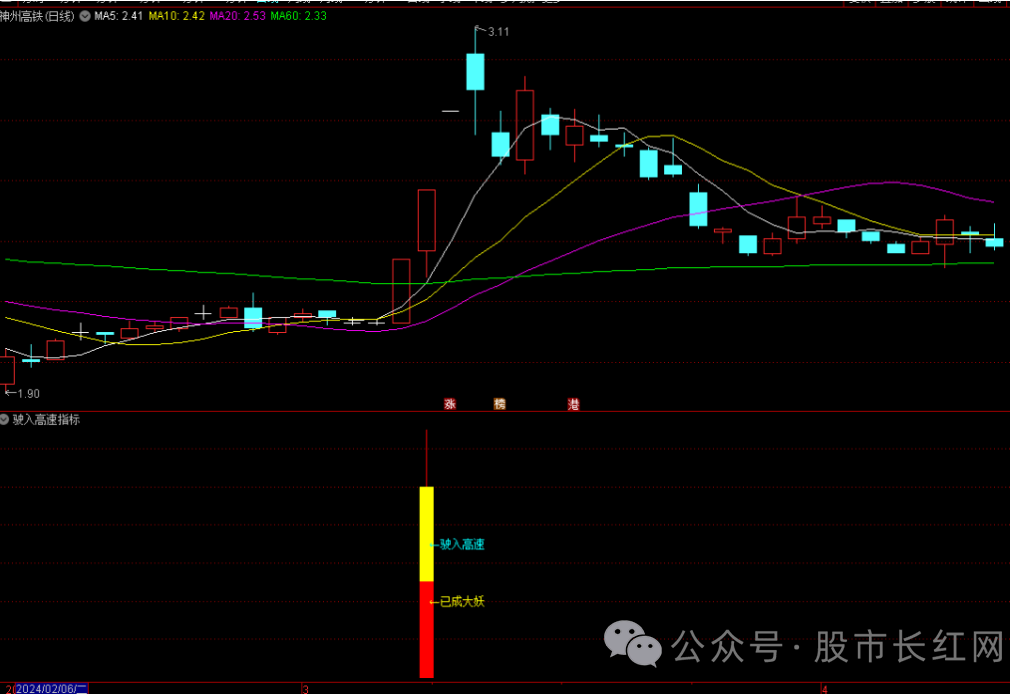This screenshot has width=1010, height=698.
Task: Click the 2024/02/06/二 date label
Action: (x=52, y=689)
